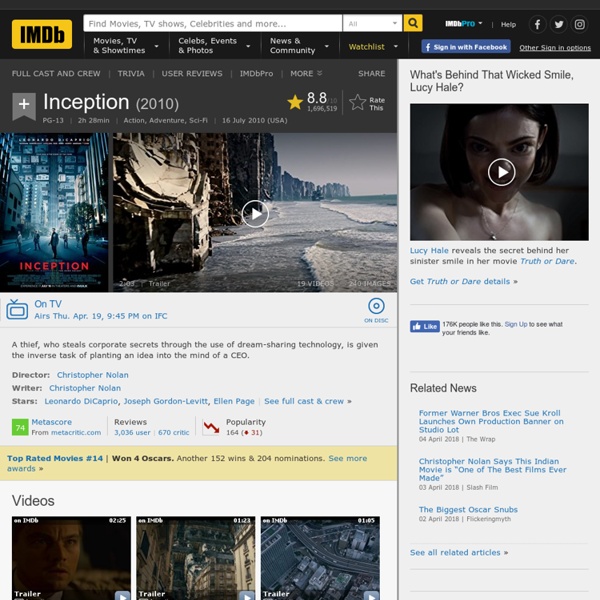This screenshot has width=600, height=600.
Task: Open IMDb's Facebook page icon in the header
Action: coord(537,24)
